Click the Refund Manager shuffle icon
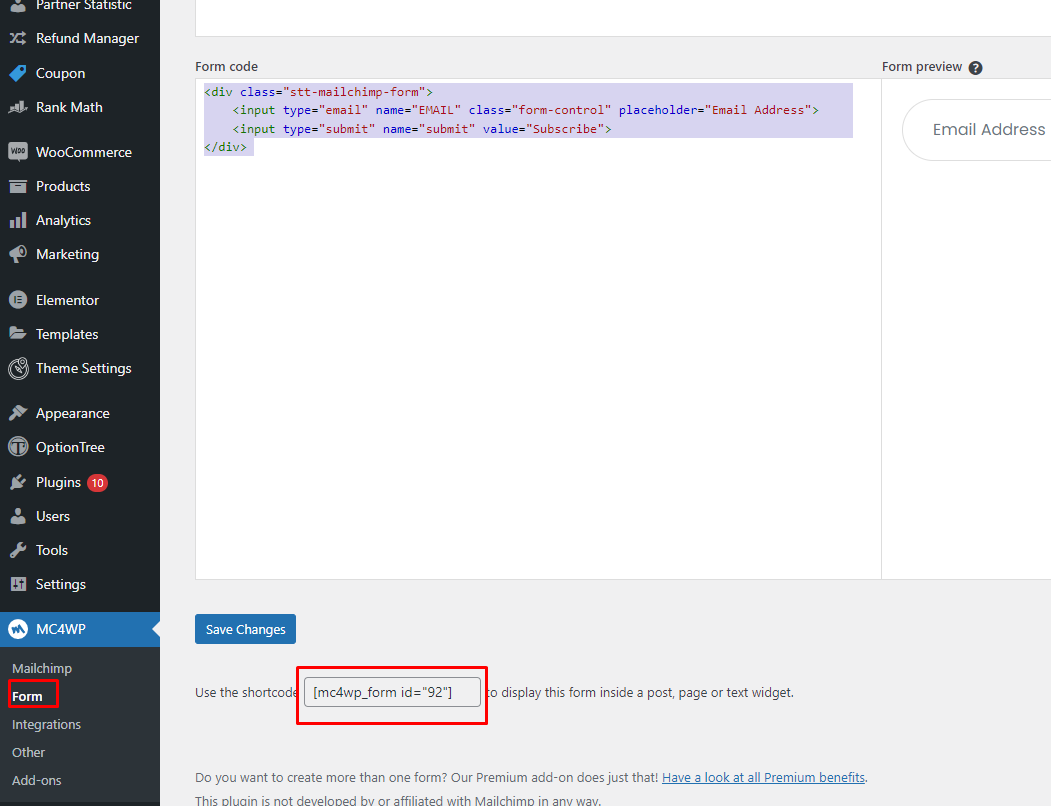This screenshot has width=1051, height=806. pyautogui.click(x=18, y=38)
